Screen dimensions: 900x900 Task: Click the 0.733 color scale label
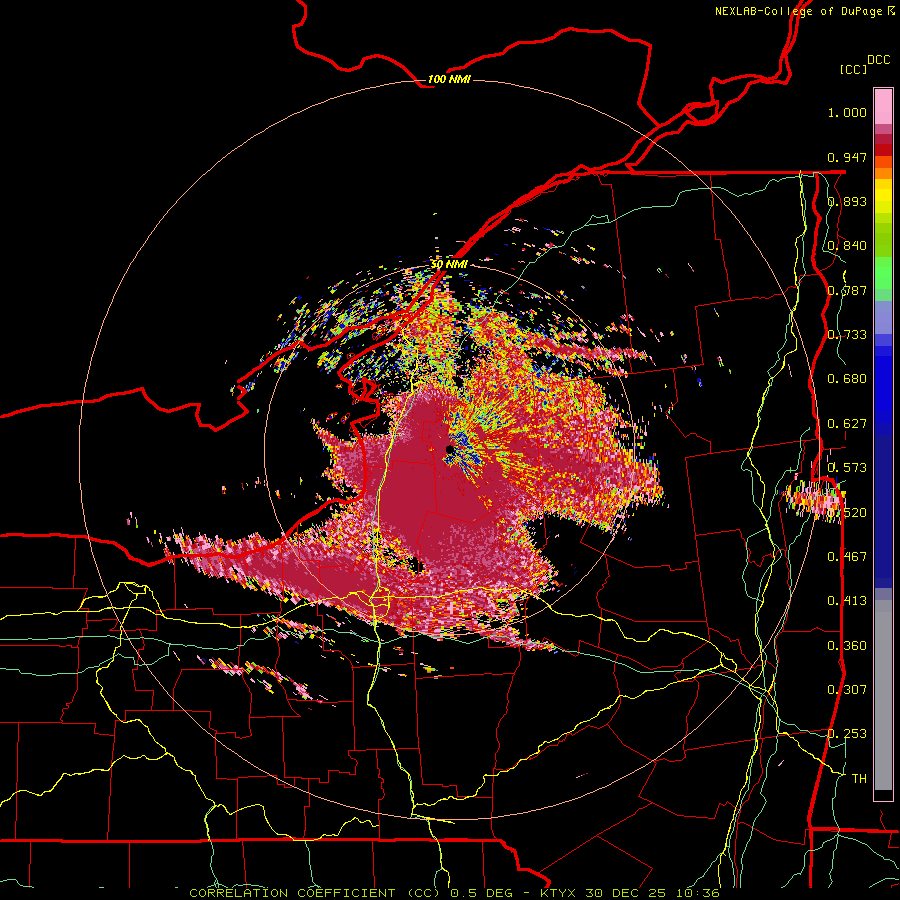point(847,335)
